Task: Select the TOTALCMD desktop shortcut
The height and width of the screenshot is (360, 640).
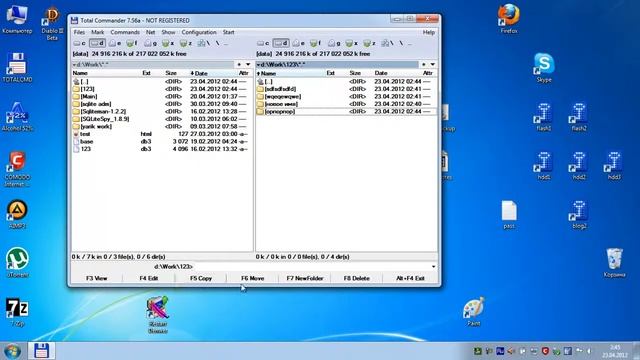Action: click(x=17, y=67)
